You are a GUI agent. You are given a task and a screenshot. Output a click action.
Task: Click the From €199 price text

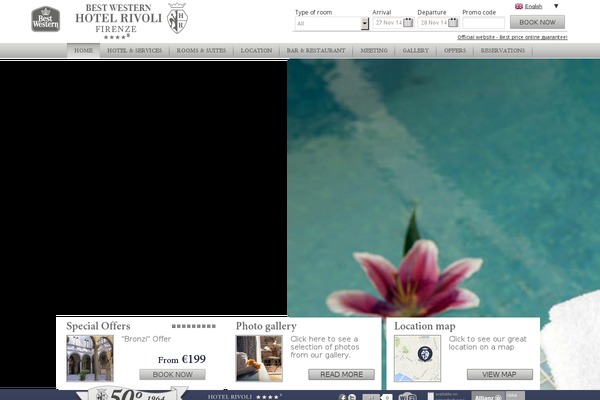(x=182, y=359)
